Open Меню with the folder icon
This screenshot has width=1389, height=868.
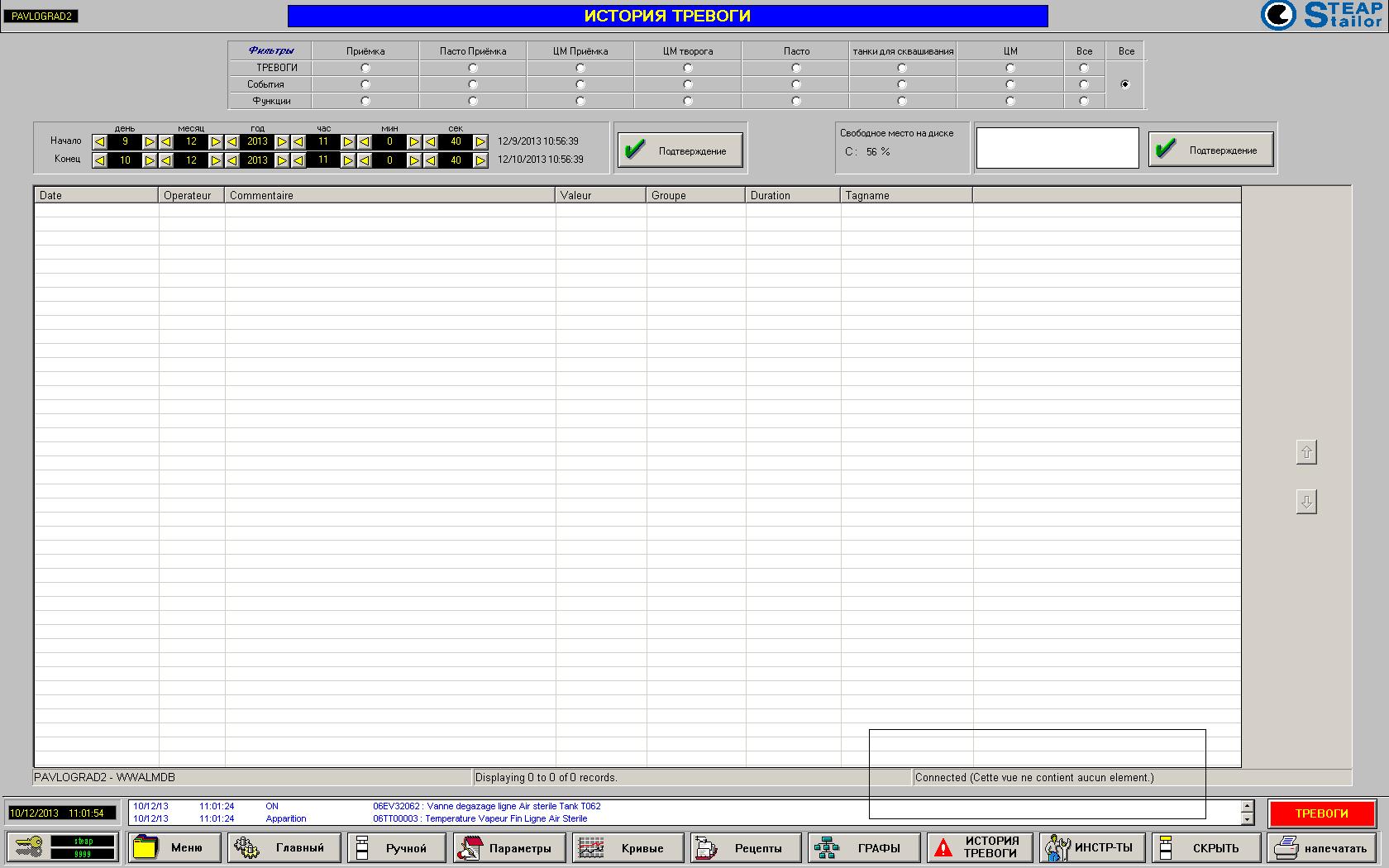click(174, 847)
